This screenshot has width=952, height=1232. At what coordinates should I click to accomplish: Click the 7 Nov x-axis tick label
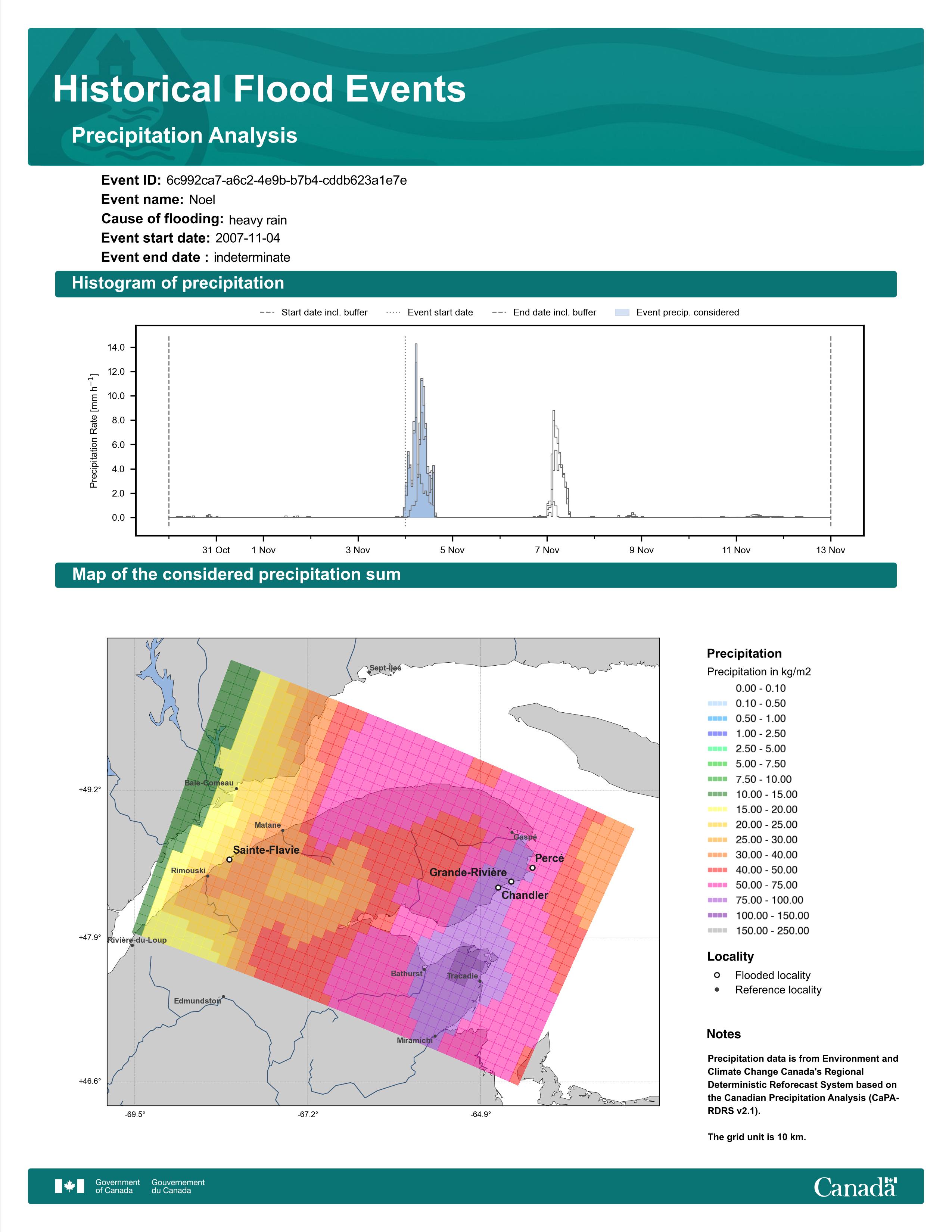tap(547, 550)
